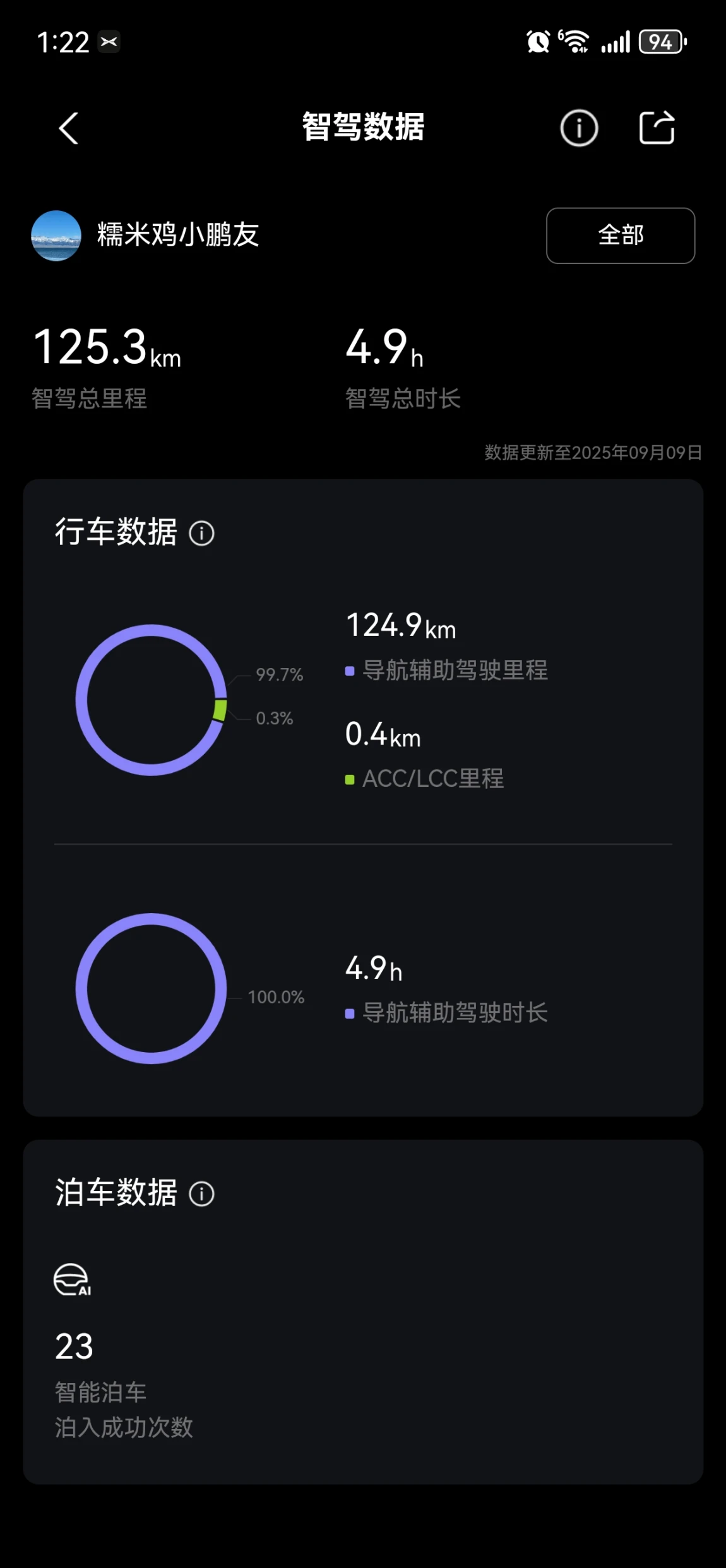Viewport: 726px width, 1568px height.
Task: Tap the 125.3 km total mileage value
Action: click(x=107, y=347)
